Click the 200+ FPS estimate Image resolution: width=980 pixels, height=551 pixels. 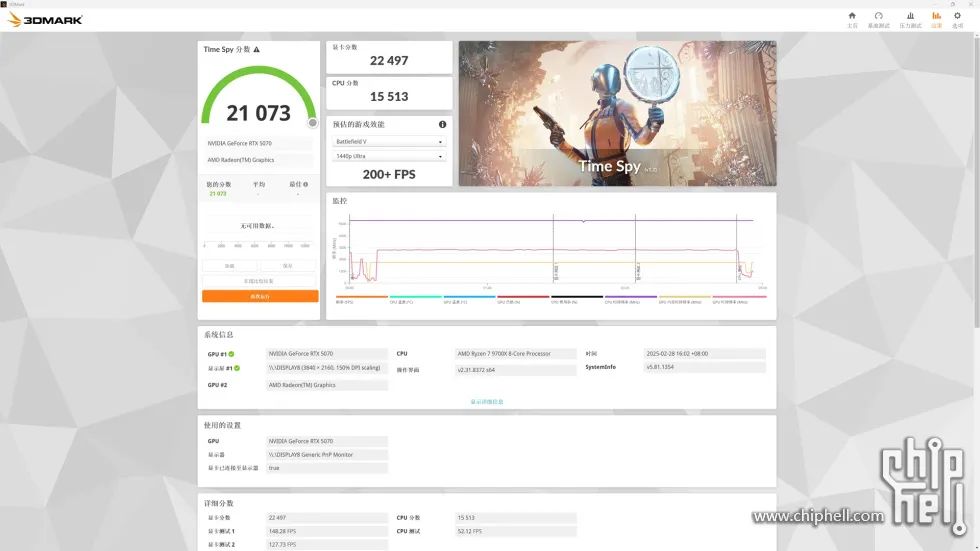[389, 174]
